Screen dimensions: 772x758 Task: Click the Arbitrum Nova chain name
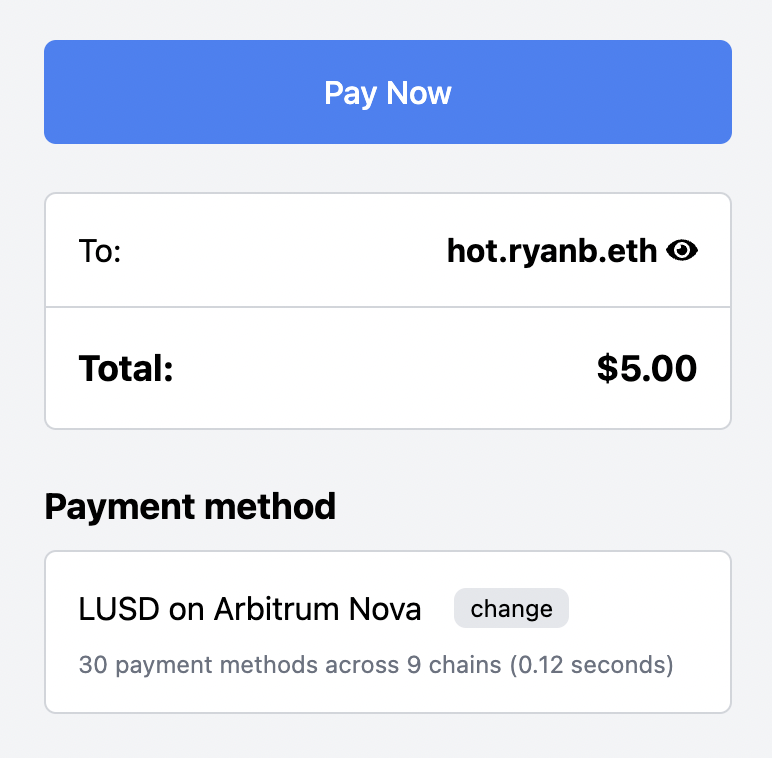pos(318,609)
